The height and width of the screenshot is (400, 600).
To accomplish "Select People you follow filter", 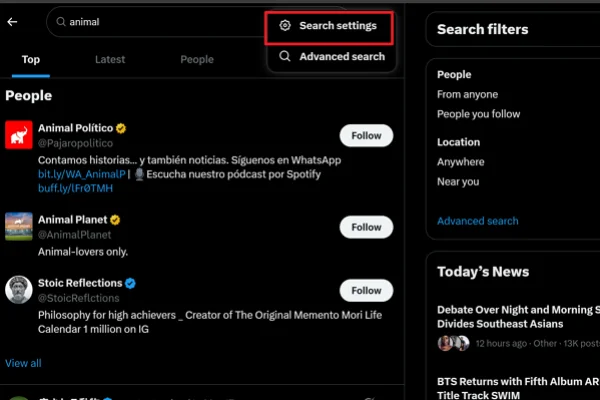I will pos(478,114).
